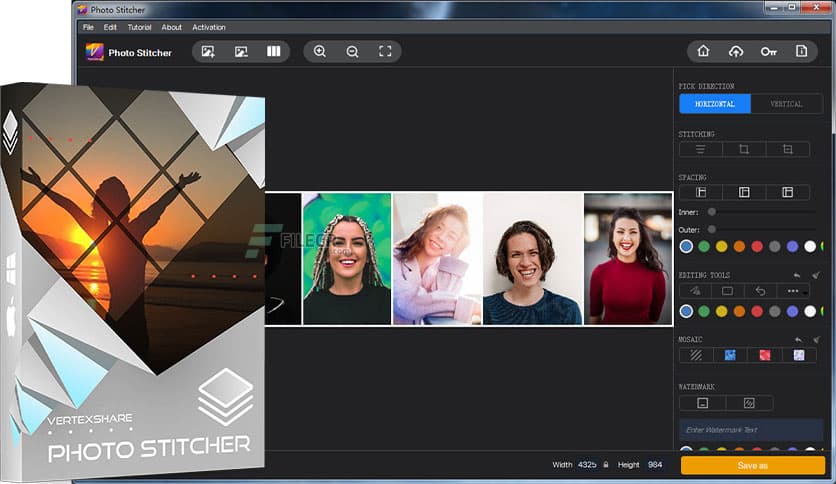The width and height of the screenshot is (836, 484).
Task: Pick the gray swatch below Editing Tools
Action: click(775, 311)
